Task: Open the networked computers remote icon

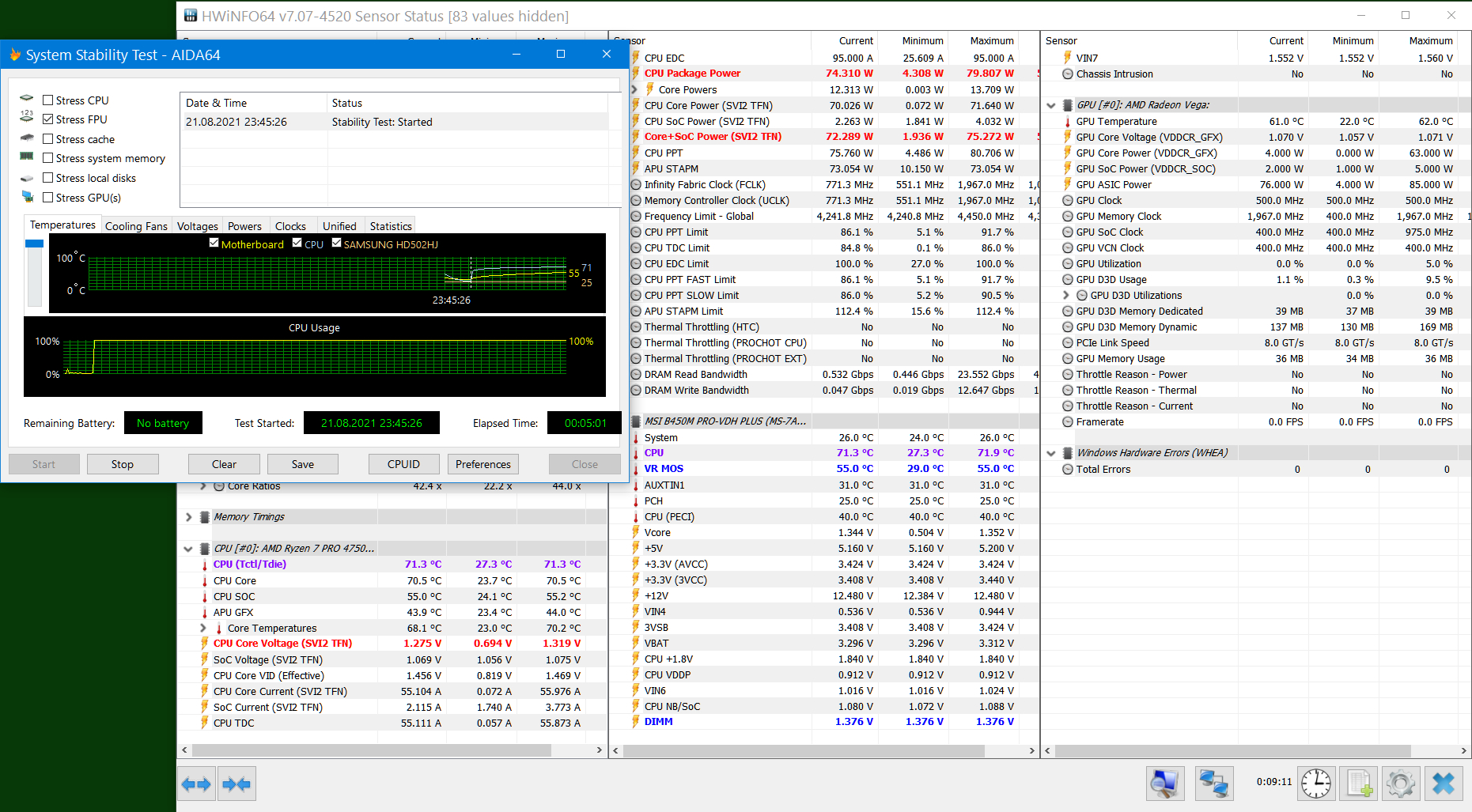Action: point(1213,784)
